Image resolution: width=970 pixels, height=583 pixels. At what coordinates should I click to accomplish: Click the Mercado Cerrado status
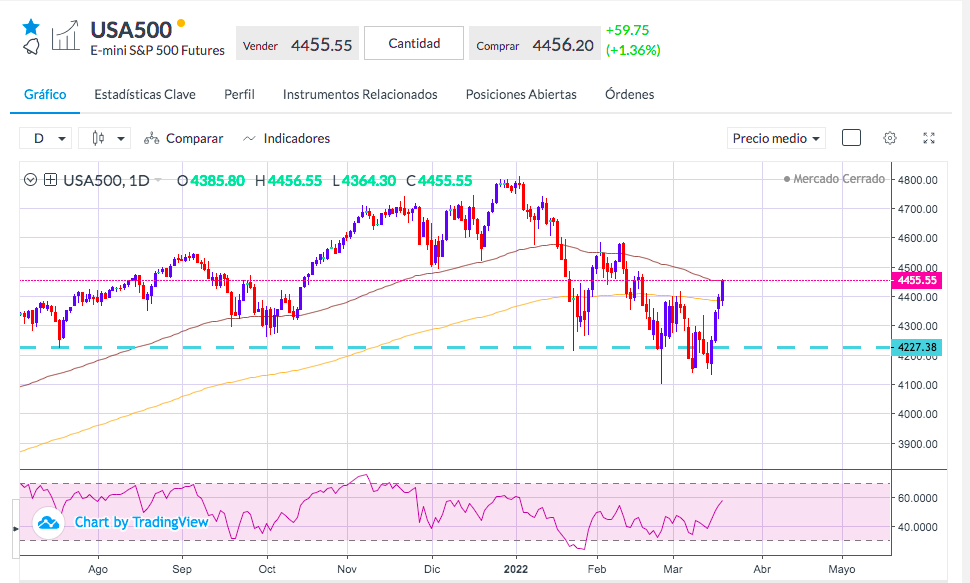[834, 179]
